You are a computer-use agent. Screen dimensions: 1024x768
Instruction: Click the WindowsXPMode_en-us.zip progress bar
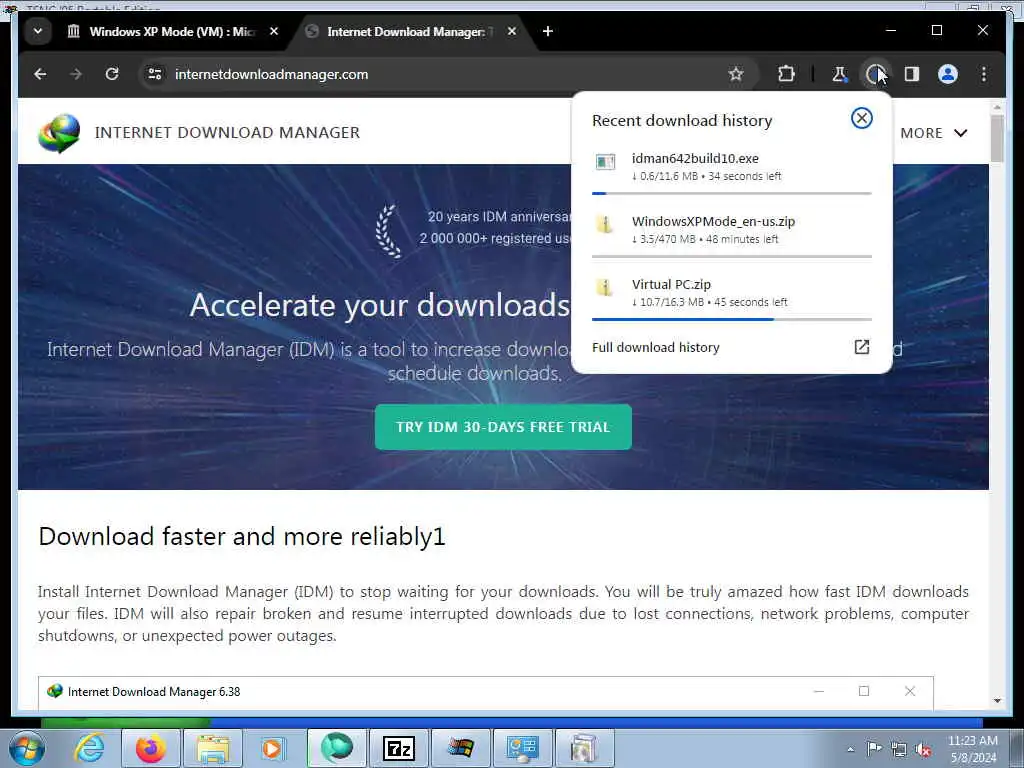tap(731, 257)
